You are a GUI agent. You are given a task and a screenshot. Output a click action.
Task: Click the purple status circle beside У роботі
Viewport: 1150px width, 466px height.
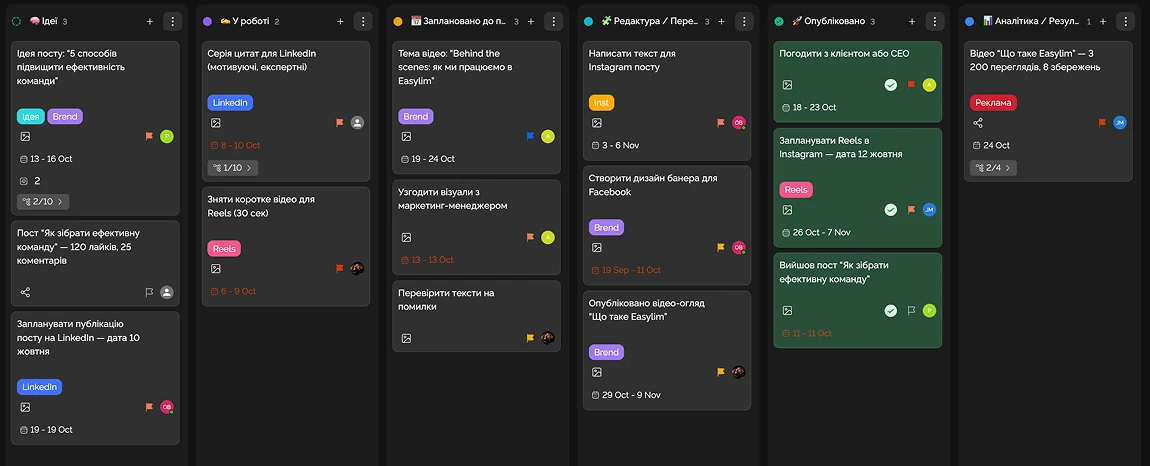[x=207, y=21]
